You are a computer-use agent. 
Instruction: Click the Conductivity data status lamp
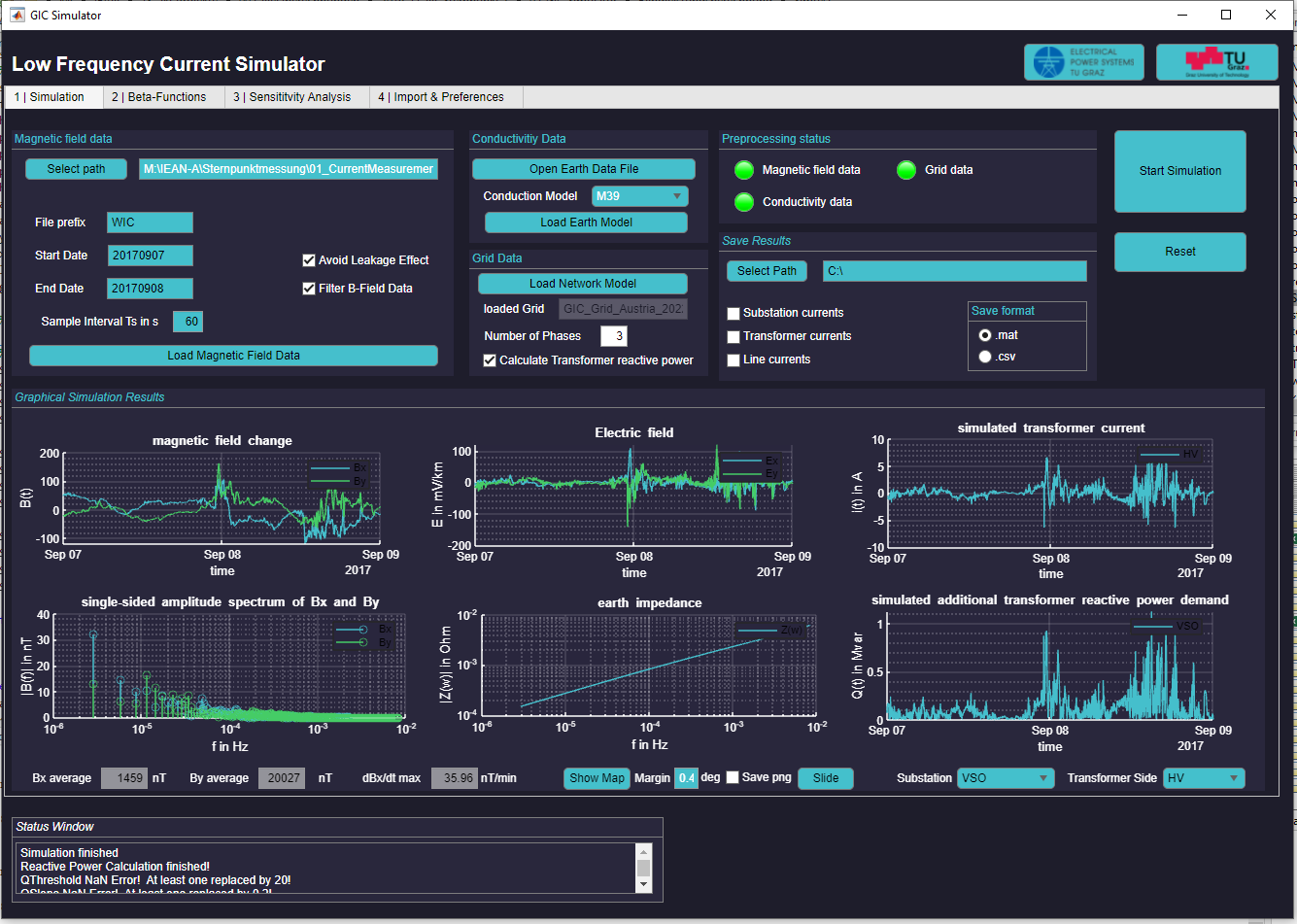(744, 202)
